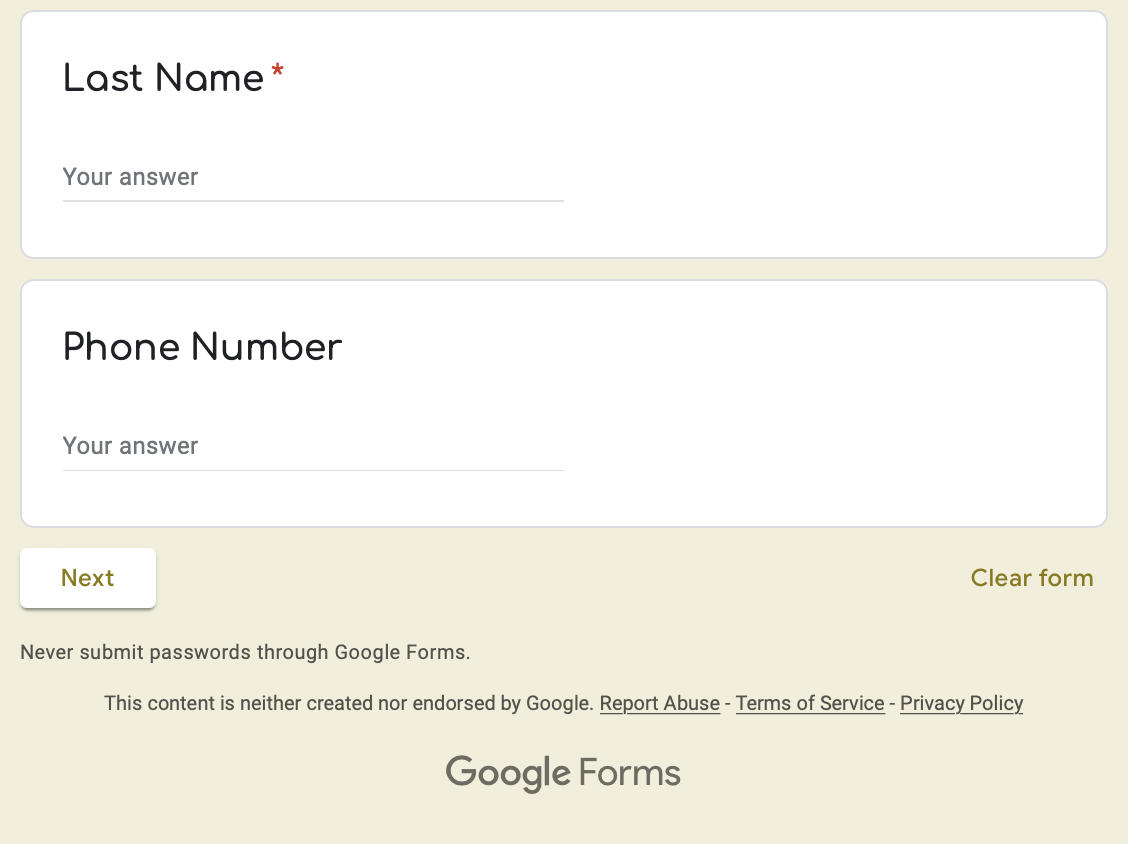1128x844 pixels.
Task: Go to the next page with Next
Action: click(x=88, y=578)
